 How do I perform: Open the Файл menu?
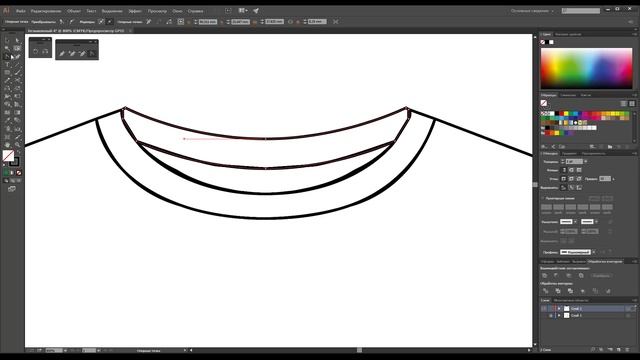[x=20, y=11]
